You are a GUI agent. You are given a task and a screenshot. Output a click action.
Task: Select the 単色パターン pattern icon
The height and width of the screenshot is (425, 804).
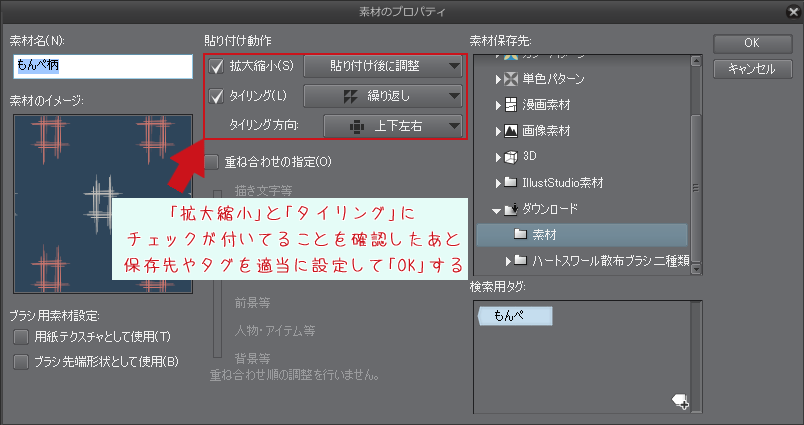click(511, 79)
